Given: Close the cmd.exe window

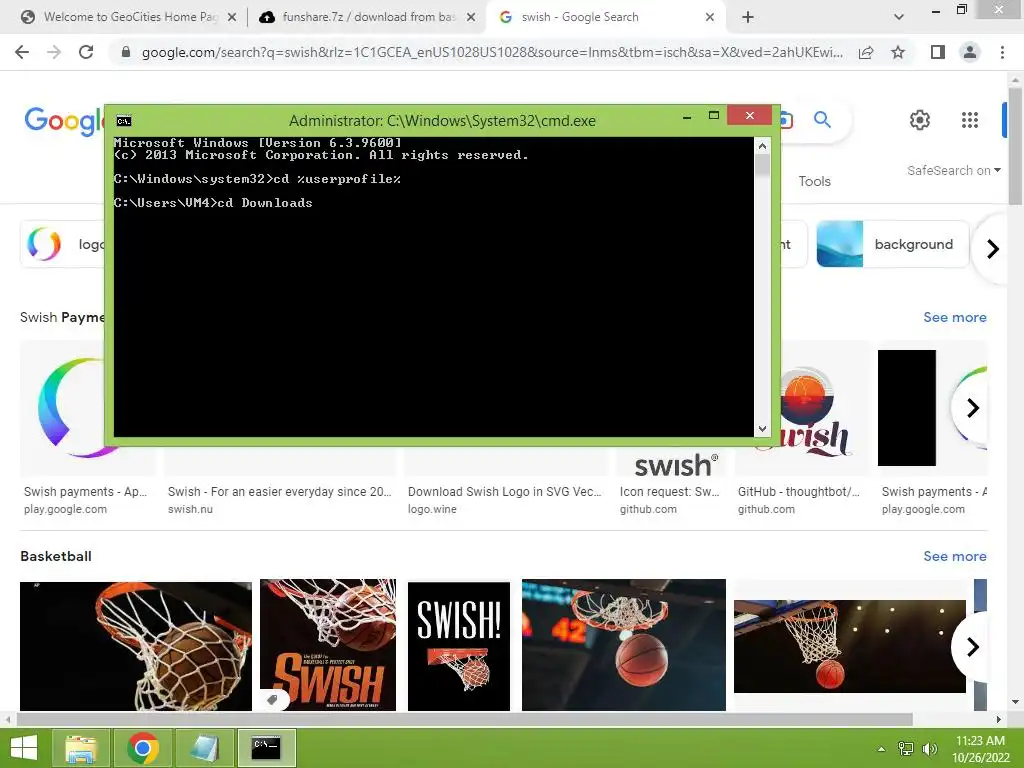Looking at the screenshot, I should click(750, 116).
